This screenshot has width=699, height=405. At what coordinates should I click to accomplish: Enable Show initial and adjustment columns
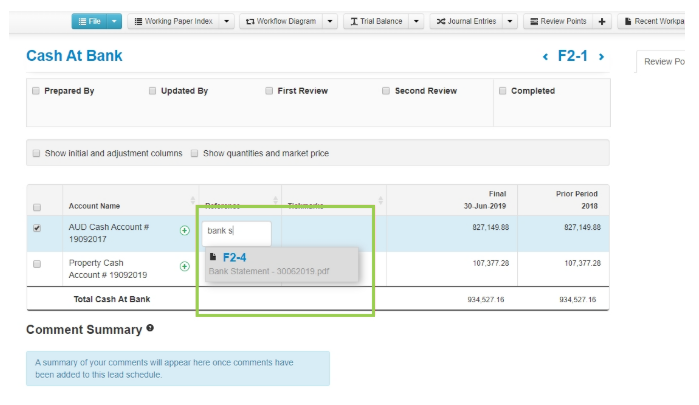tap(36, 153)
